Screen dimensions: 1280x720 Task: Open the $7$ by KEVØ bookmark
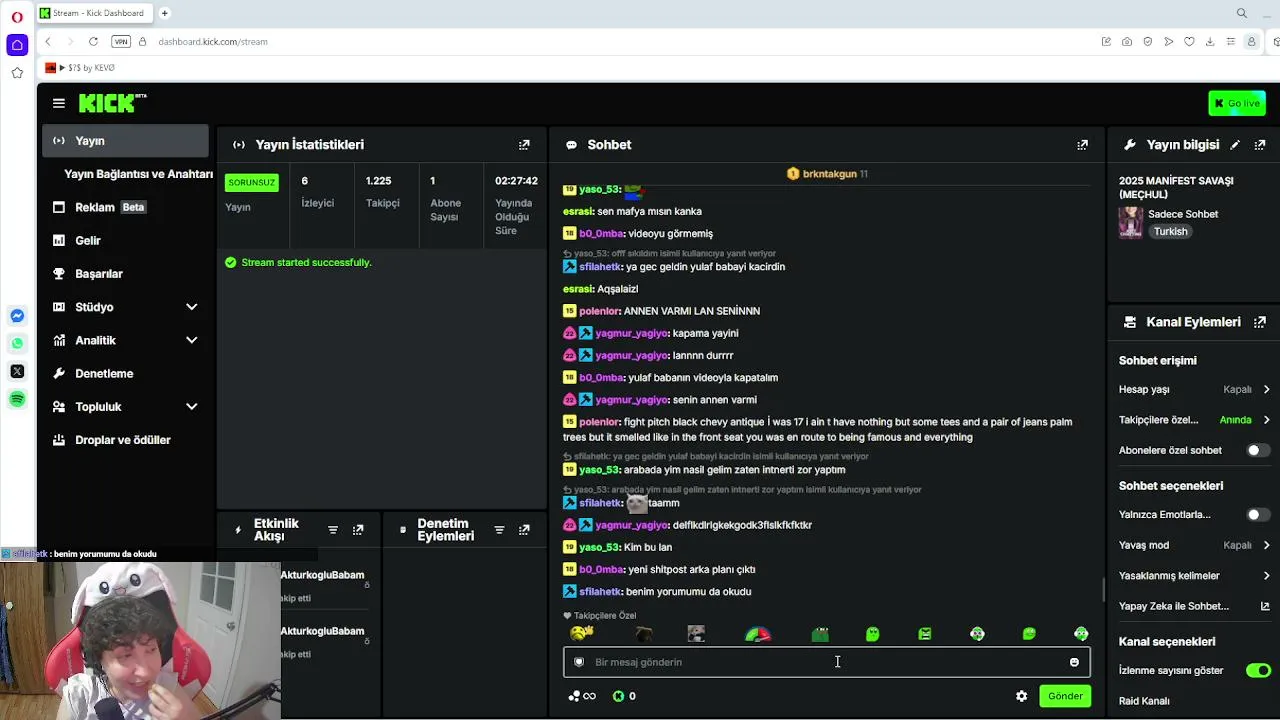click(x=80, y=68)
